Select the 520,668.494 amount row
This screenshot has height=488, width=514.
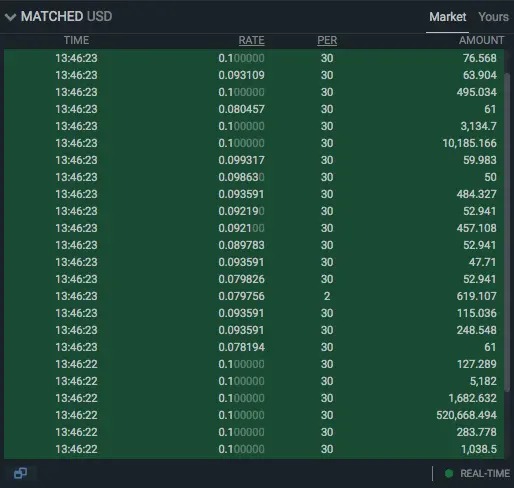click(254, 415)
